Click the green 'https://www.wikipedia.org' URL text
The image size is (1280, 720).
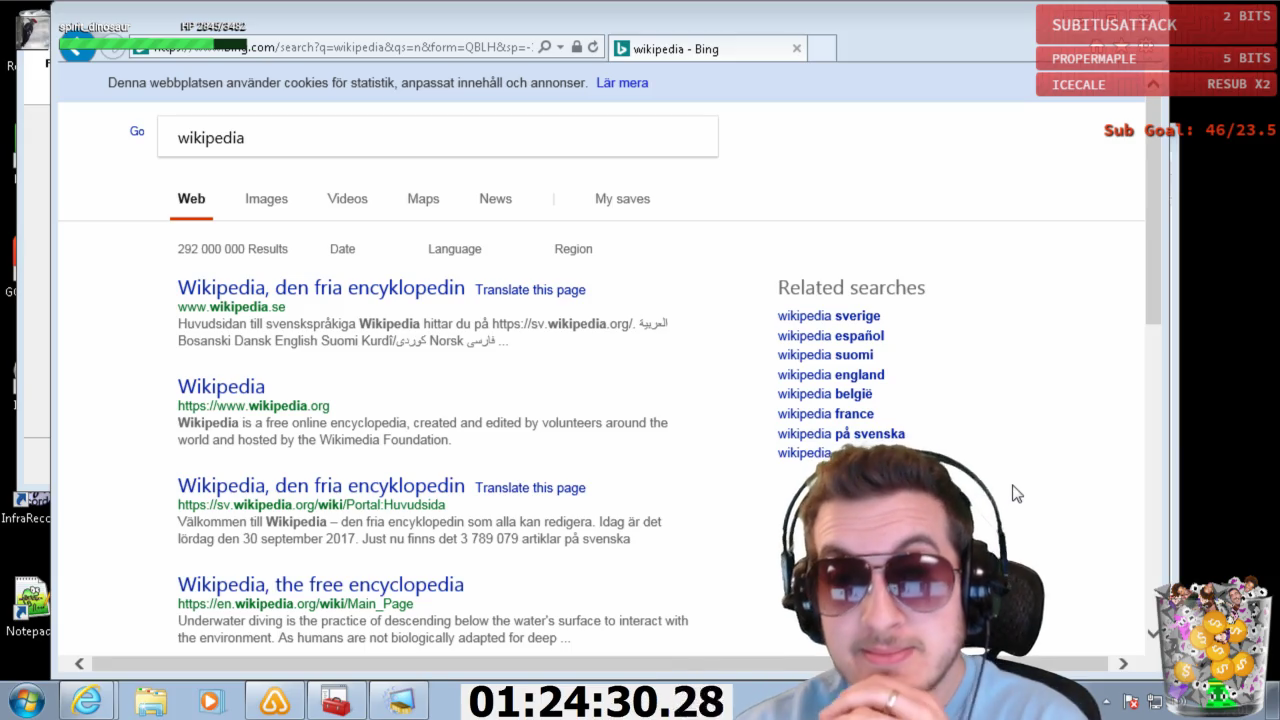point(253,406)
